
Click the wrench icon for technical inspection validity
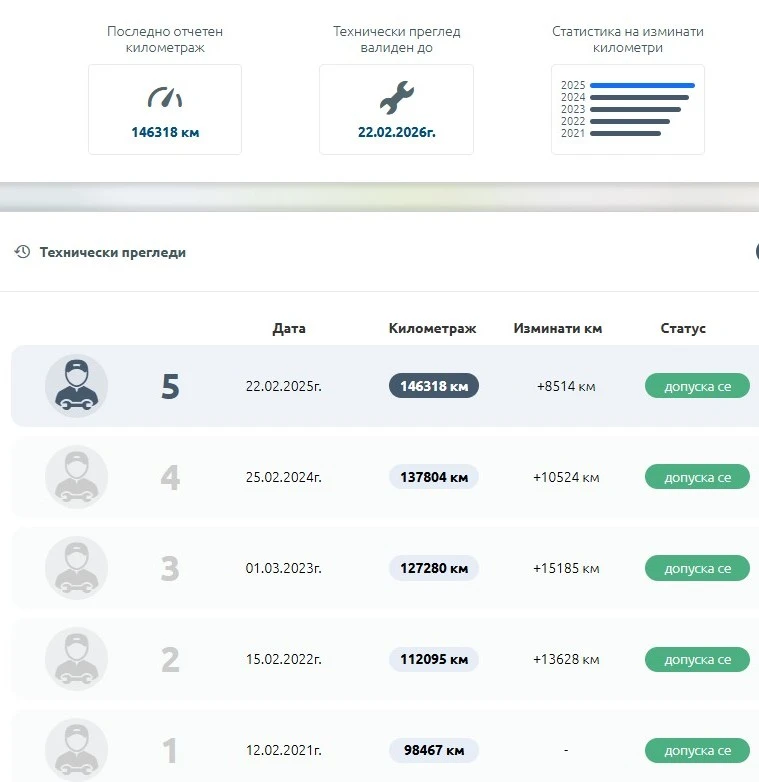[396, 97]
